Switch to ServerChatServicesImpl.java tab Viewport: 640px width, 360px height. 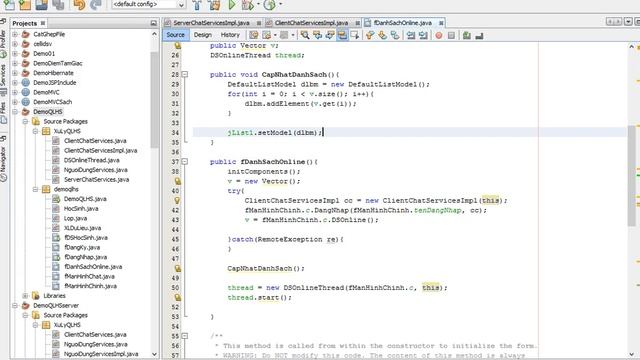point(211,23)
